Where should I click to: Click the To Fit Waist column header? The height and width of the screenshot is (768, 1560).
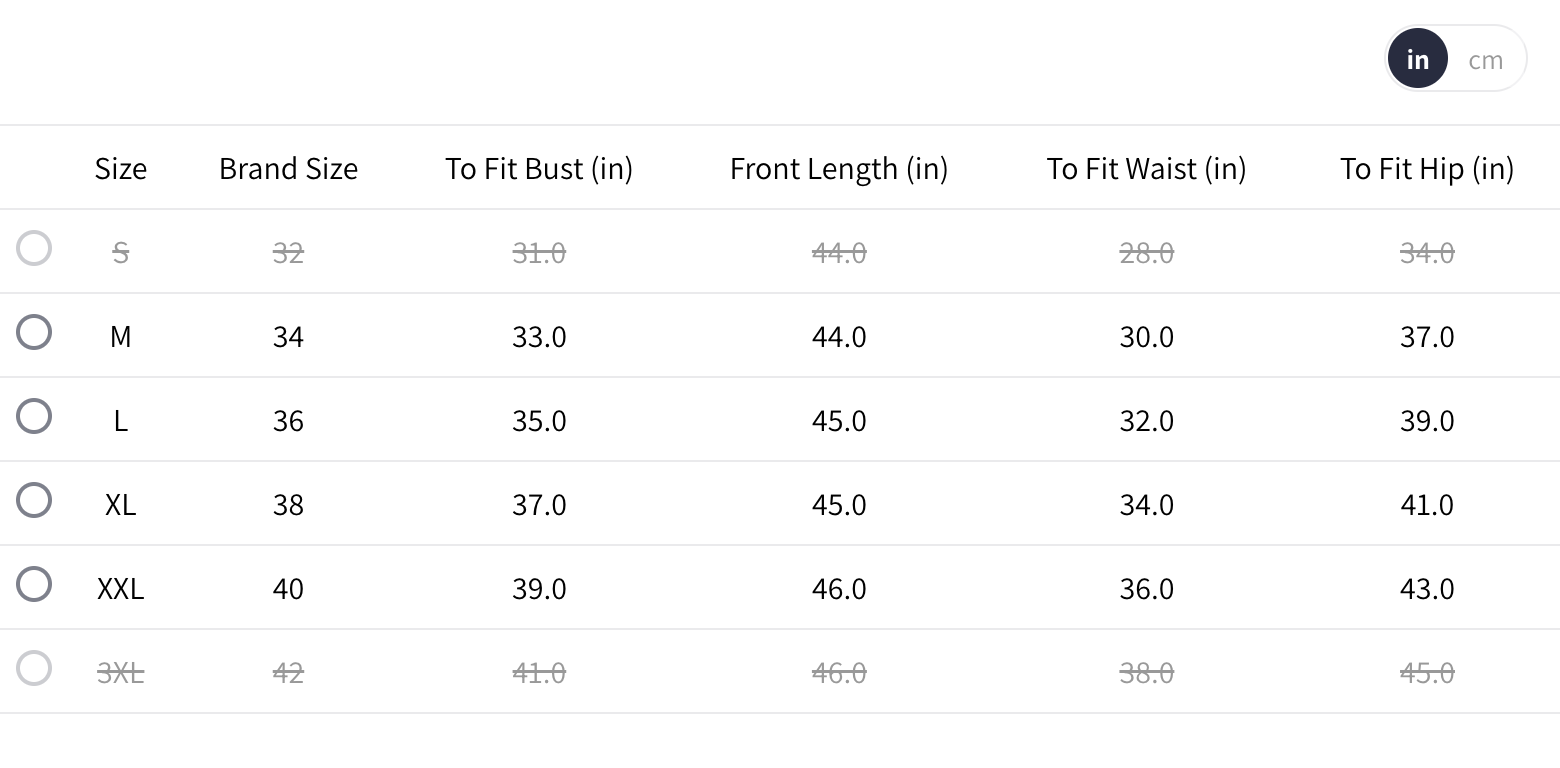click(1146, 168)
